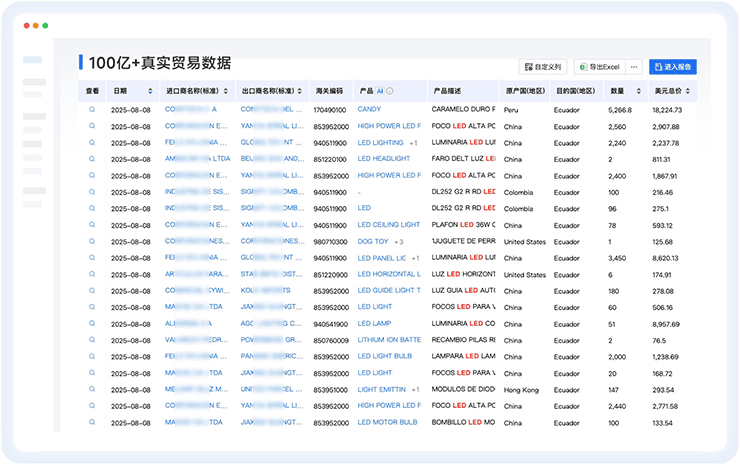This screenshot has height=465, width=740.
Task: Click the HIGH POWER LED product link in second row
Action: coord(388,126)
